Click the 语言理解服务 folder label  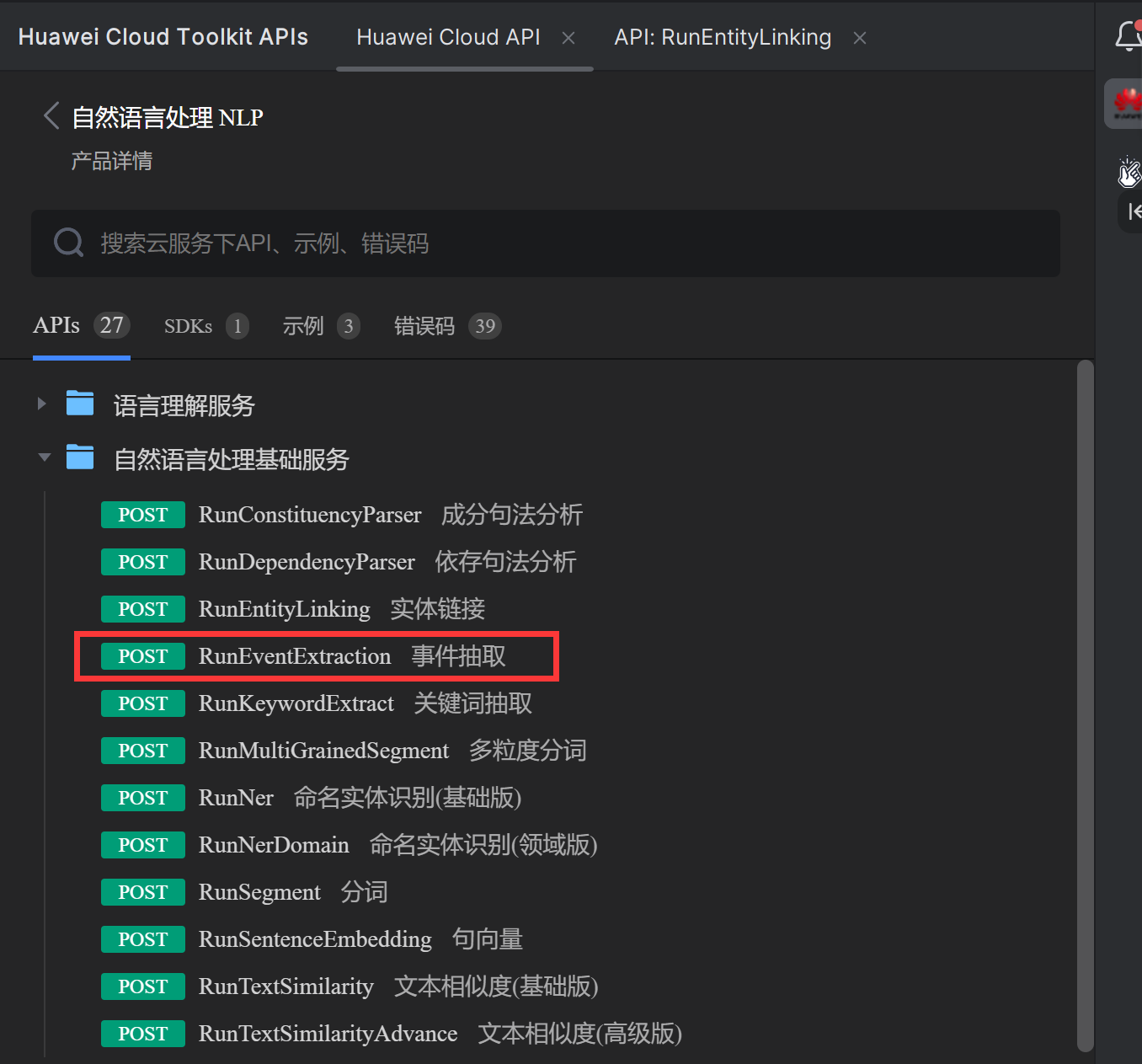click(184, 405)
